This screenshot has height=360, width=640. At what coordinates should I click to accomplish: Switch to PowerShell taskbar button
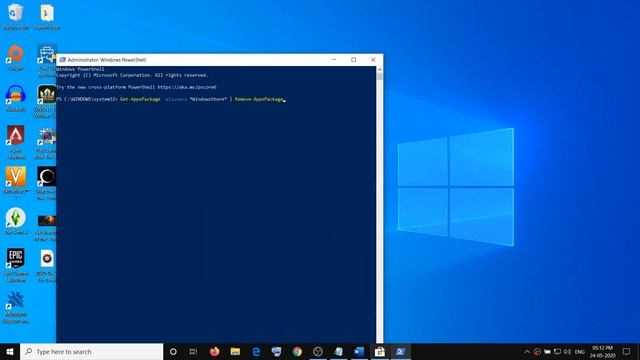[400, 351]
